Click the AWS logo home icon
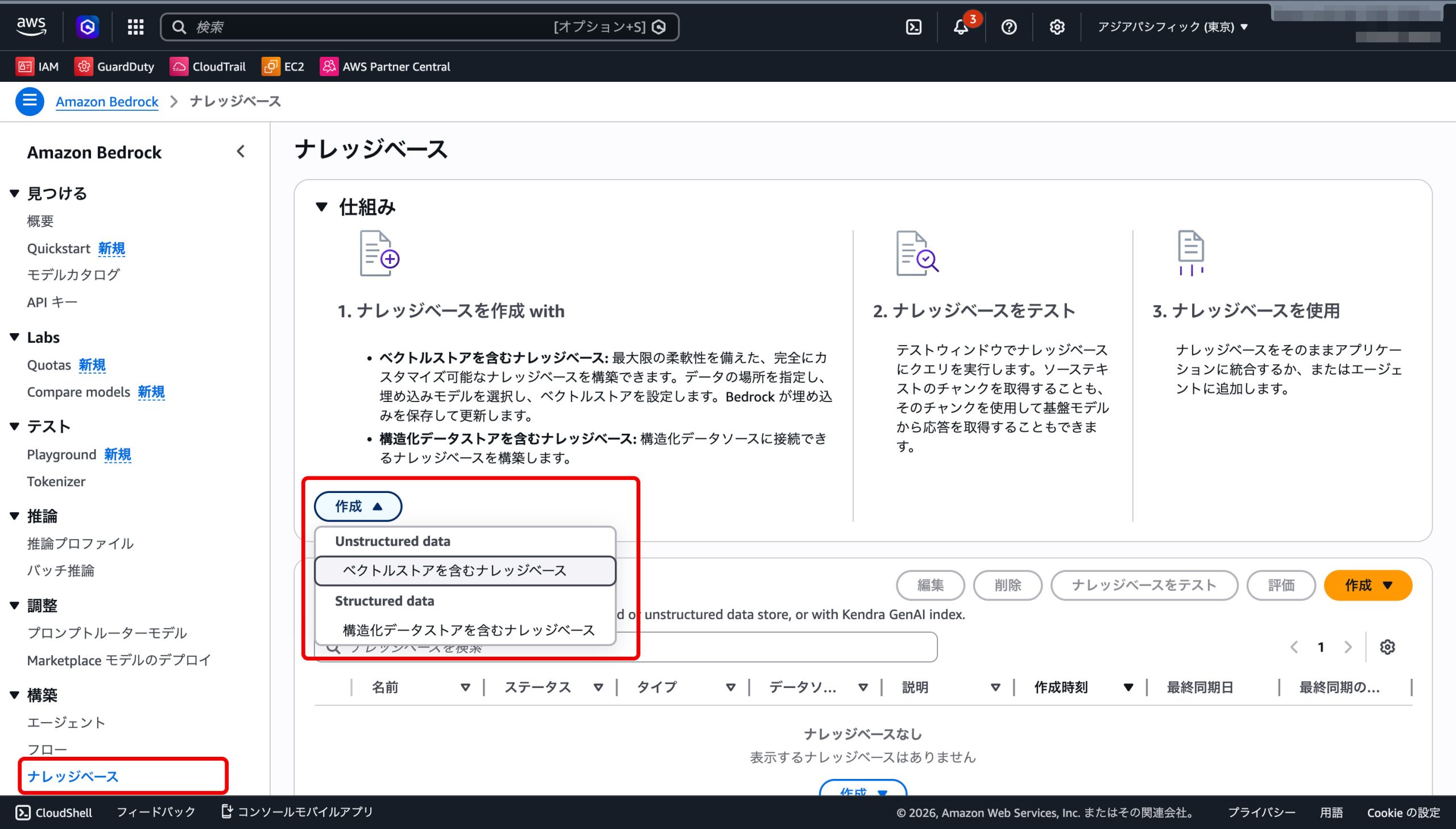The image size is (1456, 829). [31, 26]
